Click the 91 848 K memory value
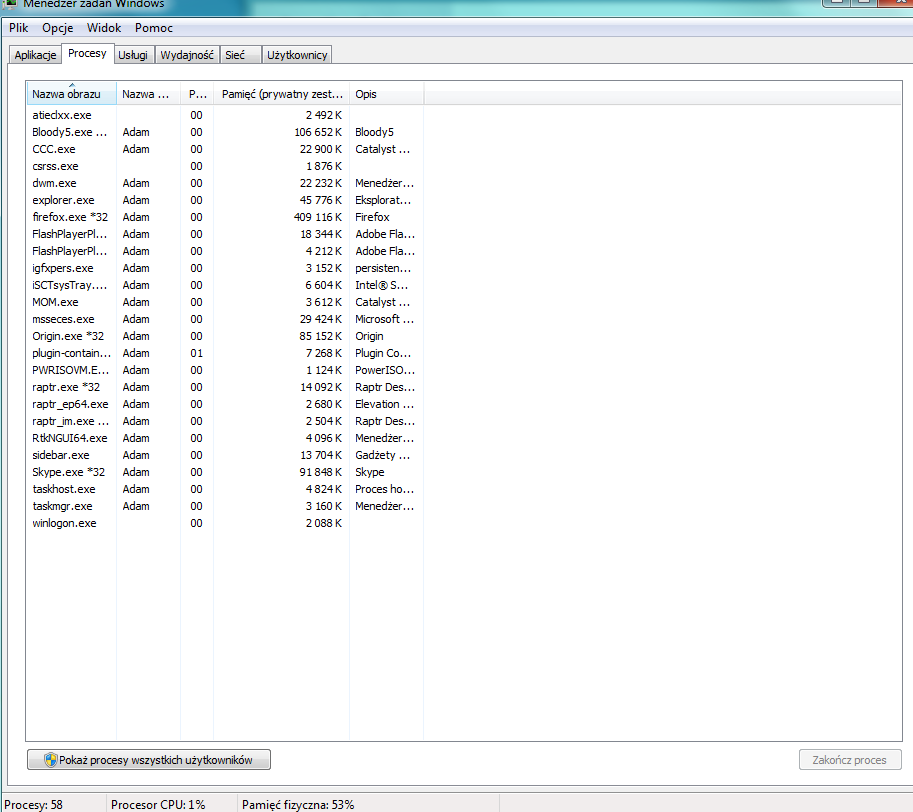The width and height of the screenshot is (913, 812). click(320, 471)
